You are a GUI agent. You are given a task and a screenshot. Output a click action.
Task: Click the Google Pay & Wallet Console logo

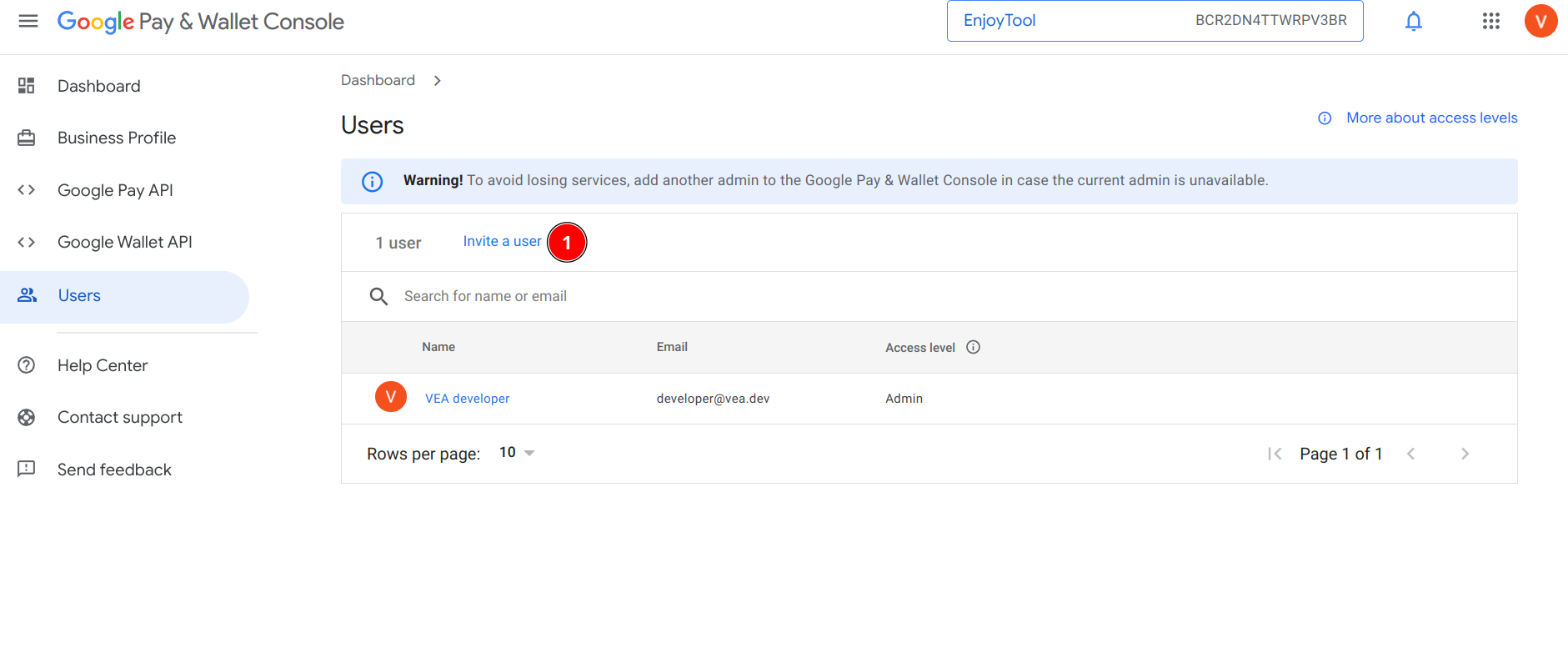click(200, 22)
